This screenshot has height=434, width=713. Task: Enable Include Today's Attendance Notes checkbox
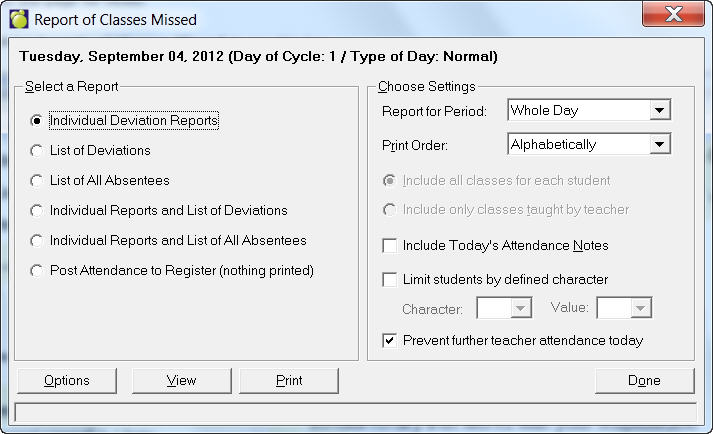click(390, 246)
